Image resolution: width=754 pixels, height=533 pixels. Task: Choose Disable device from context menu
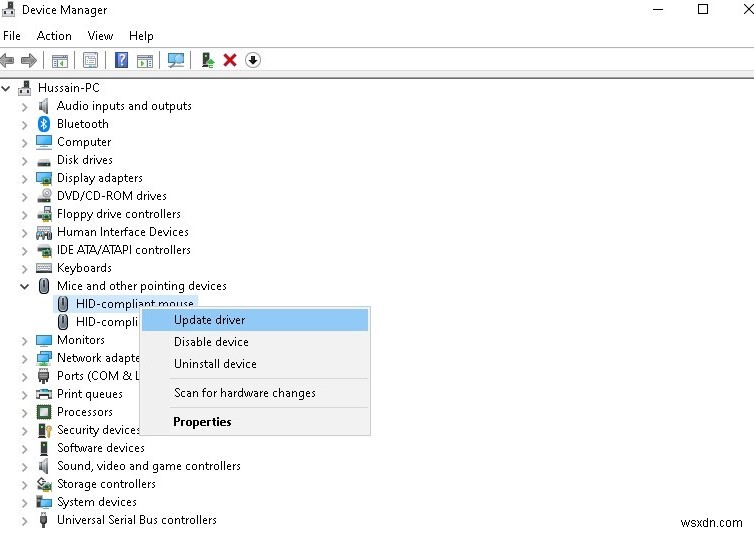(x=255, y=342)
